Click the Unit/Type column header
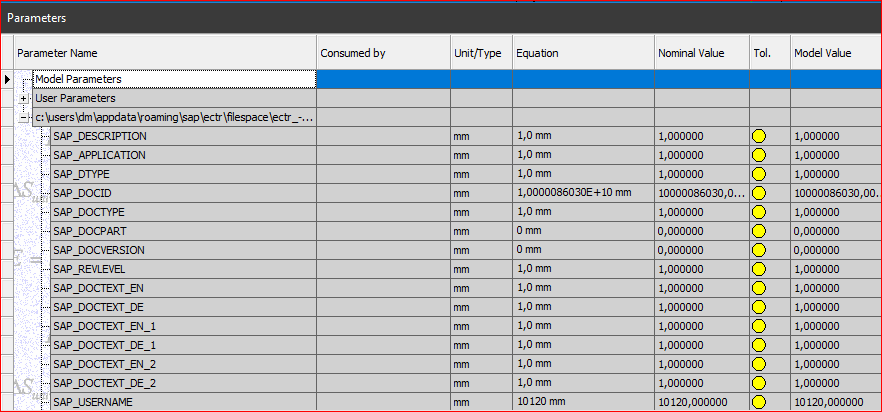Screen dimensions: 882x412 pyautogui.click(x=480, y=53)
